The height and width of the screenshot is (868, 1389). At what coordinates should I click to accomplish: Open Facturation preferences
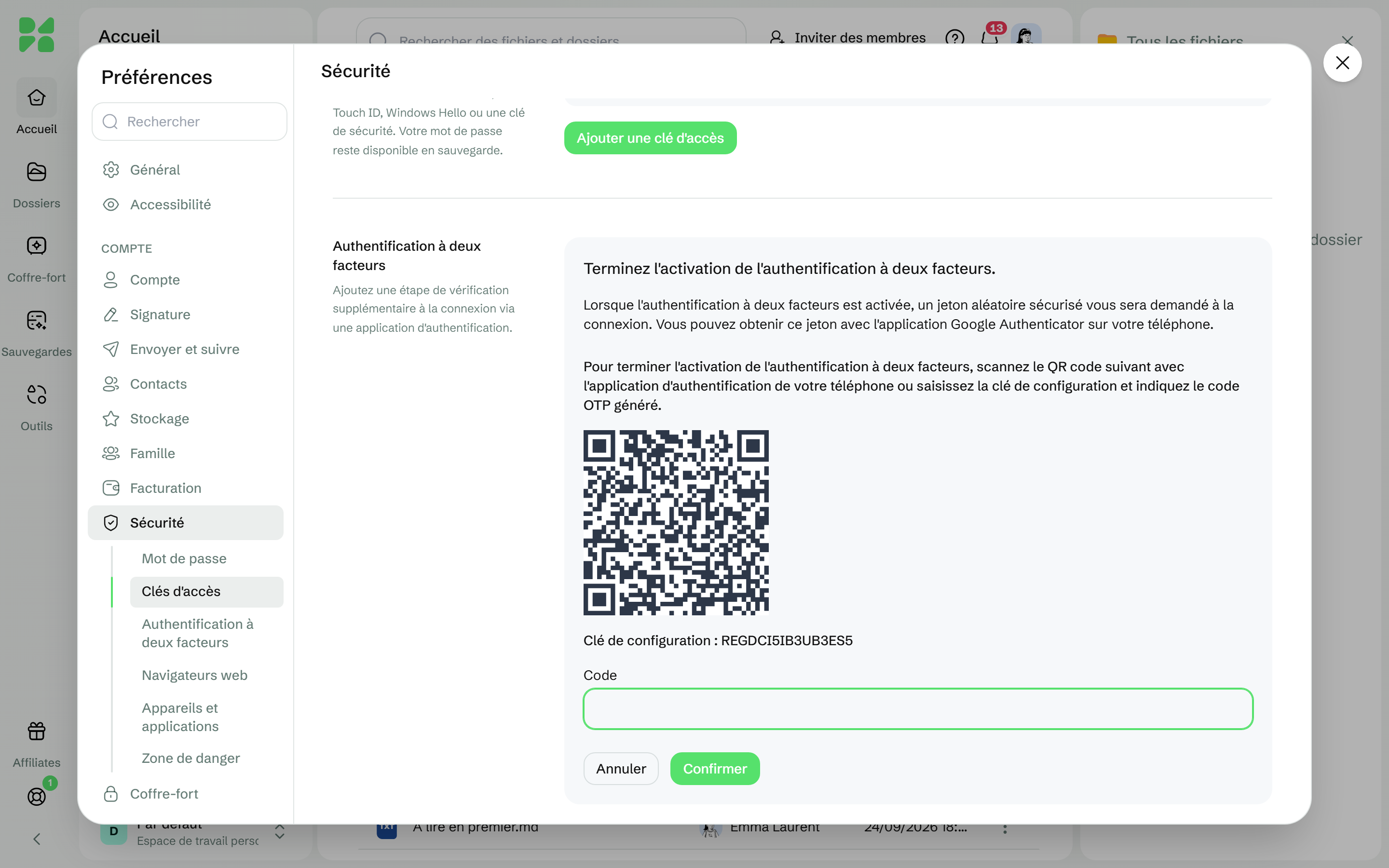click(x=185, y=488)
